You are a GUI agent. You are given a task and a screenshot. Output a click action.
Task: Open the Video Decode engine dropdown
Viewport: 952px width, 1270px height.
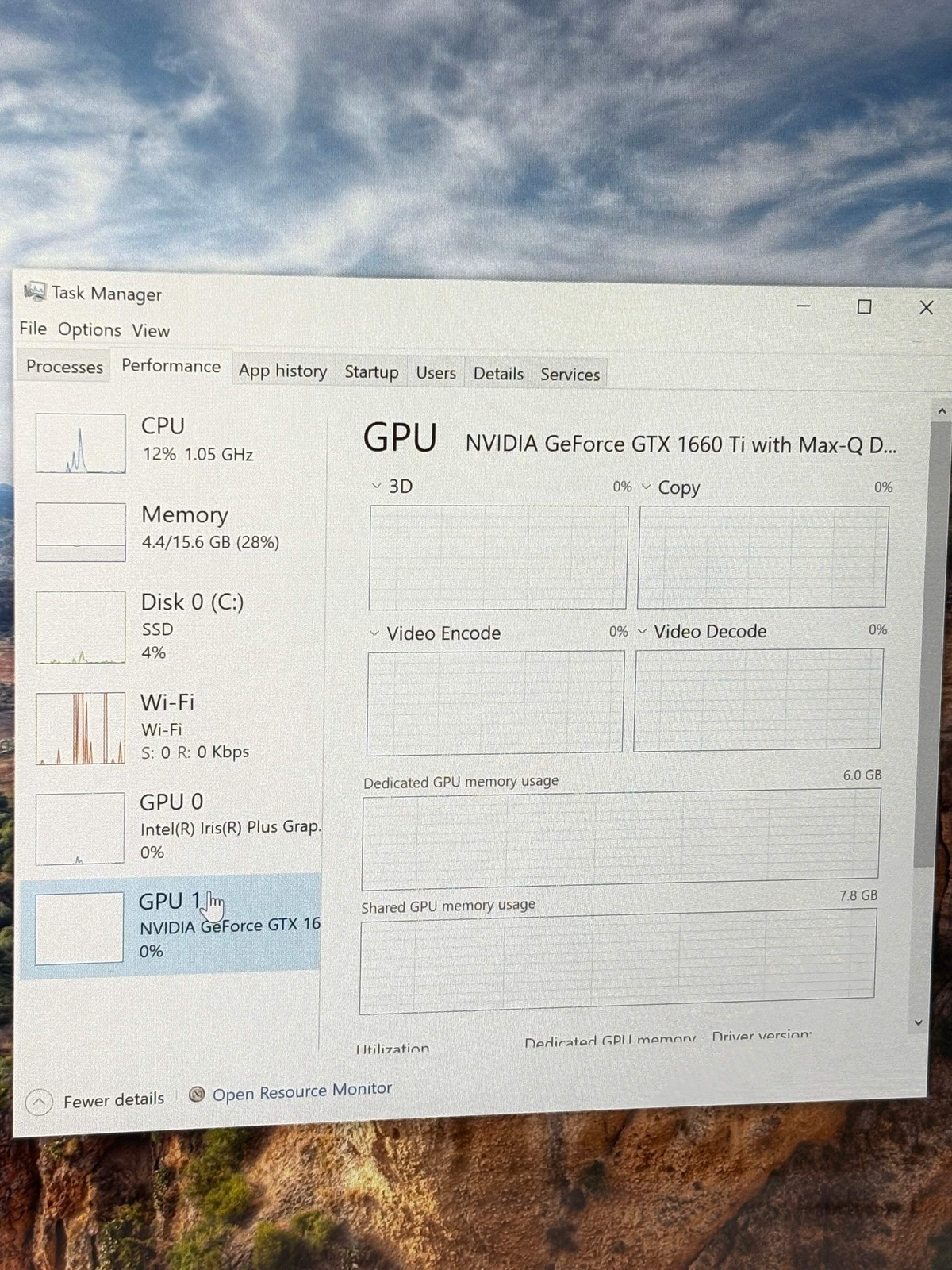point(643,631)
